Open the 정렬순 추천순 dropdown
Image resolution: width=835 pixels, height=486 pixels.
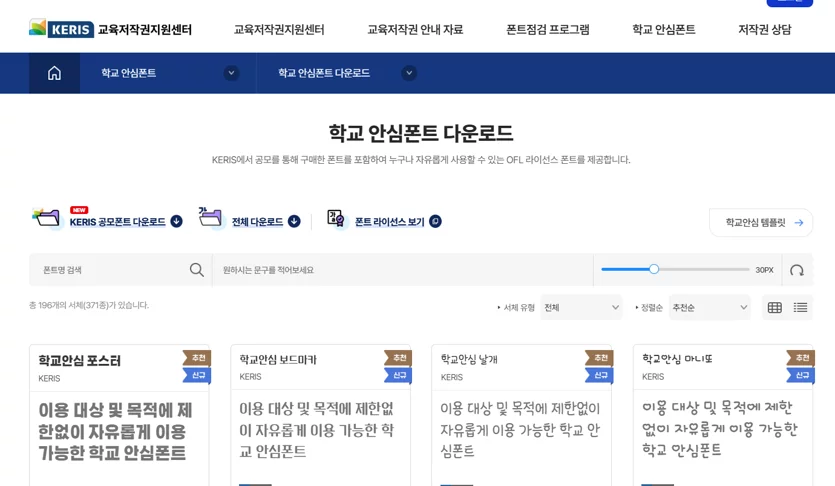coord(709,307)
